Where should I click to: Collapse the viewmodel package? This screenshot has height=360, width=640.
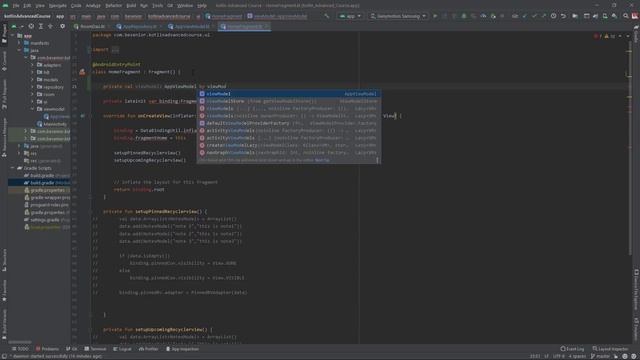click(x=32, y=109)
